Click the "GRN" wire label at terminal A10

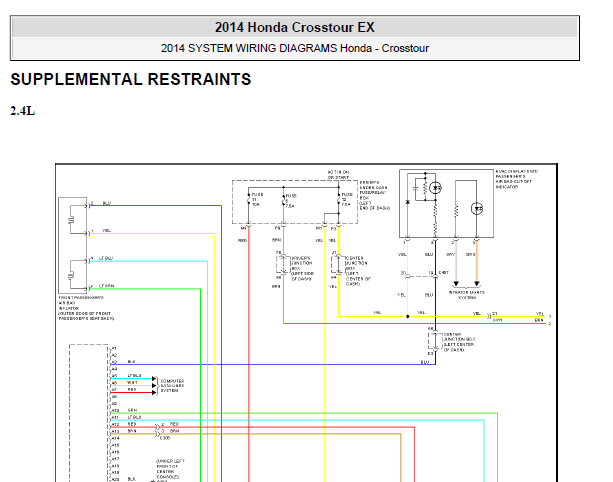pyautogui.click(x=132, y=410)
